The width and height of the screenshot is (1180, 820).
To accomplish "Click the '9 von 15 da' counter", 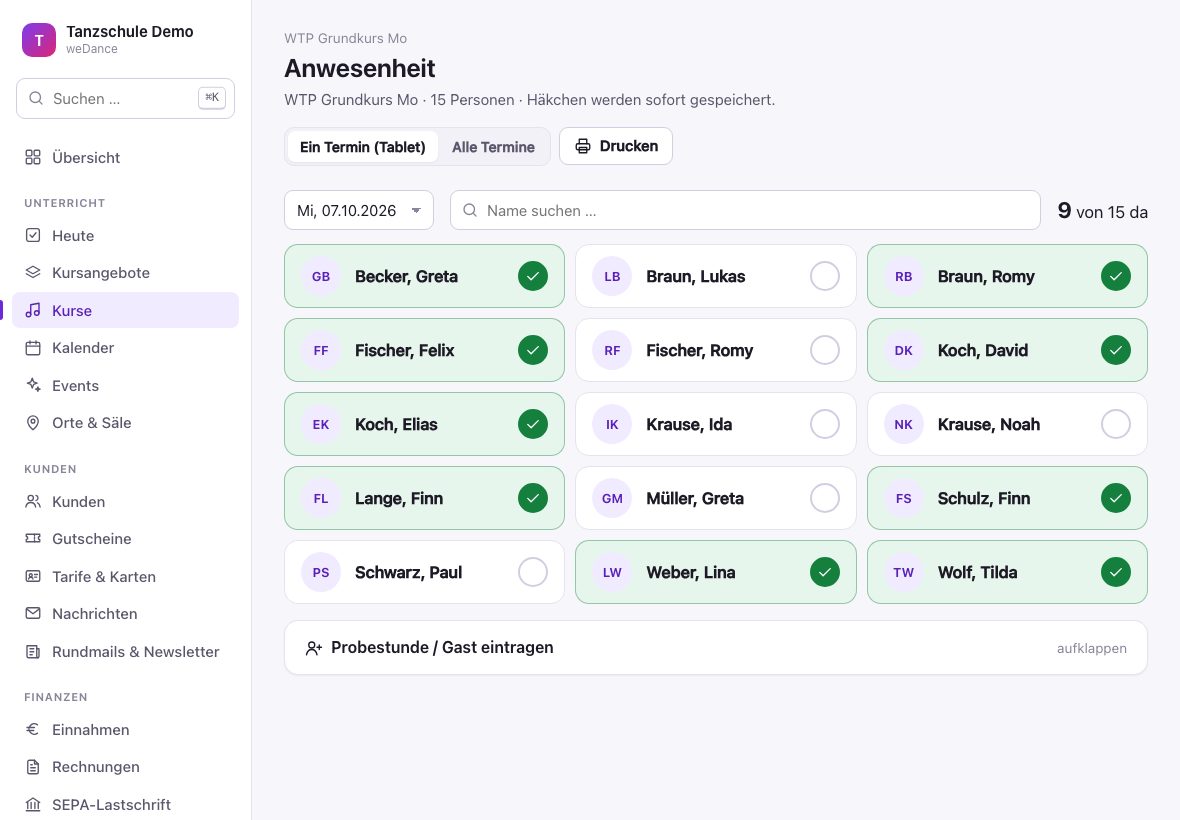I will 1102,211.
